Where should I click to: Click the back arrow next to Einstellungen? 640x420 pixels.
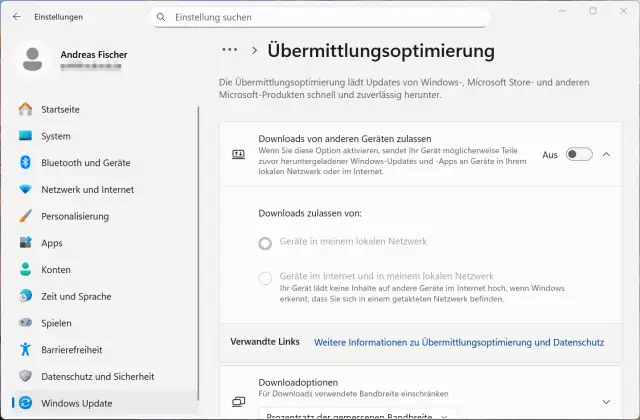coord(17,17)
